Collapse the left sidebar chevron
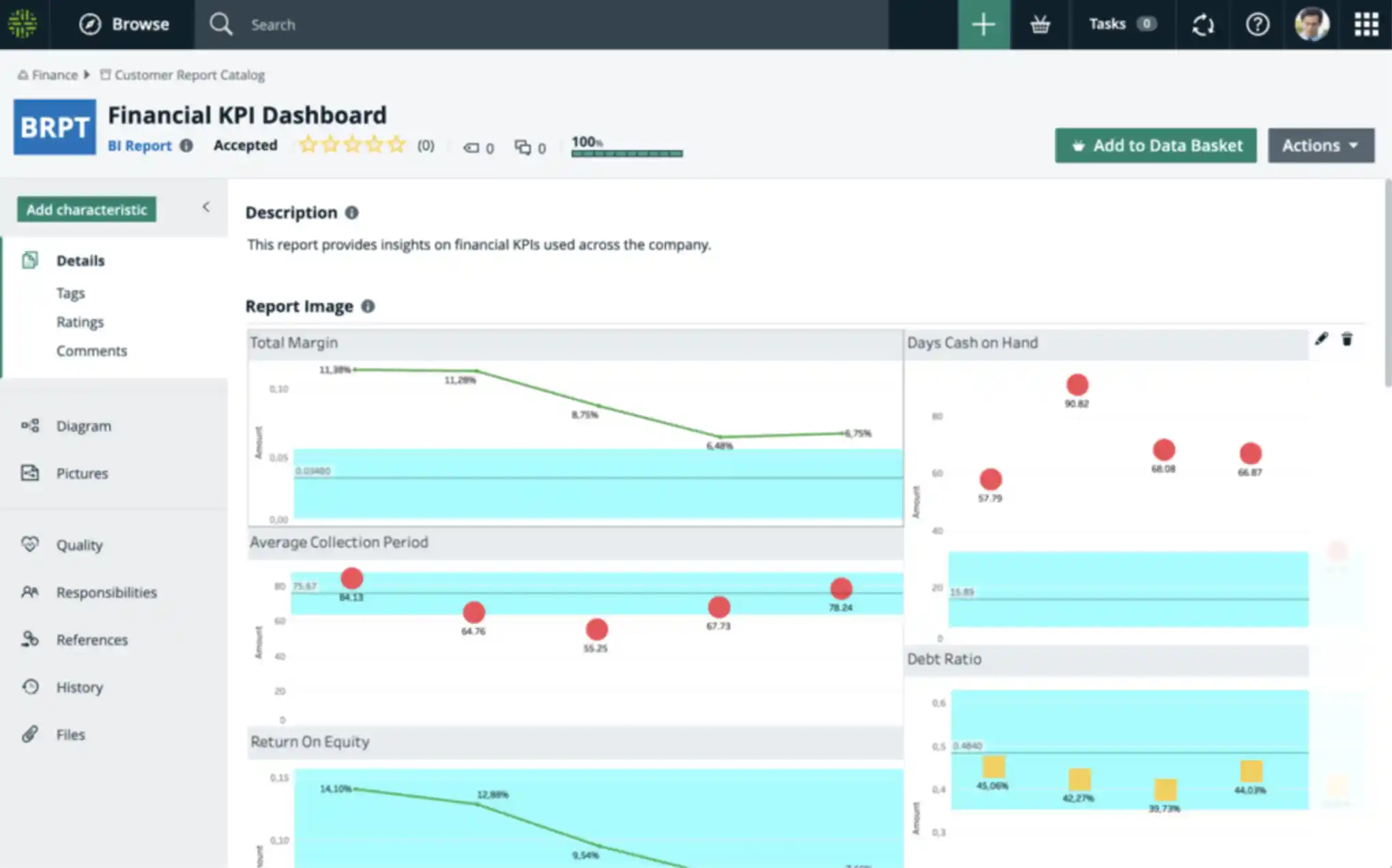The height and width of the screenshot is (868, 1392). [x=206, y=207]
